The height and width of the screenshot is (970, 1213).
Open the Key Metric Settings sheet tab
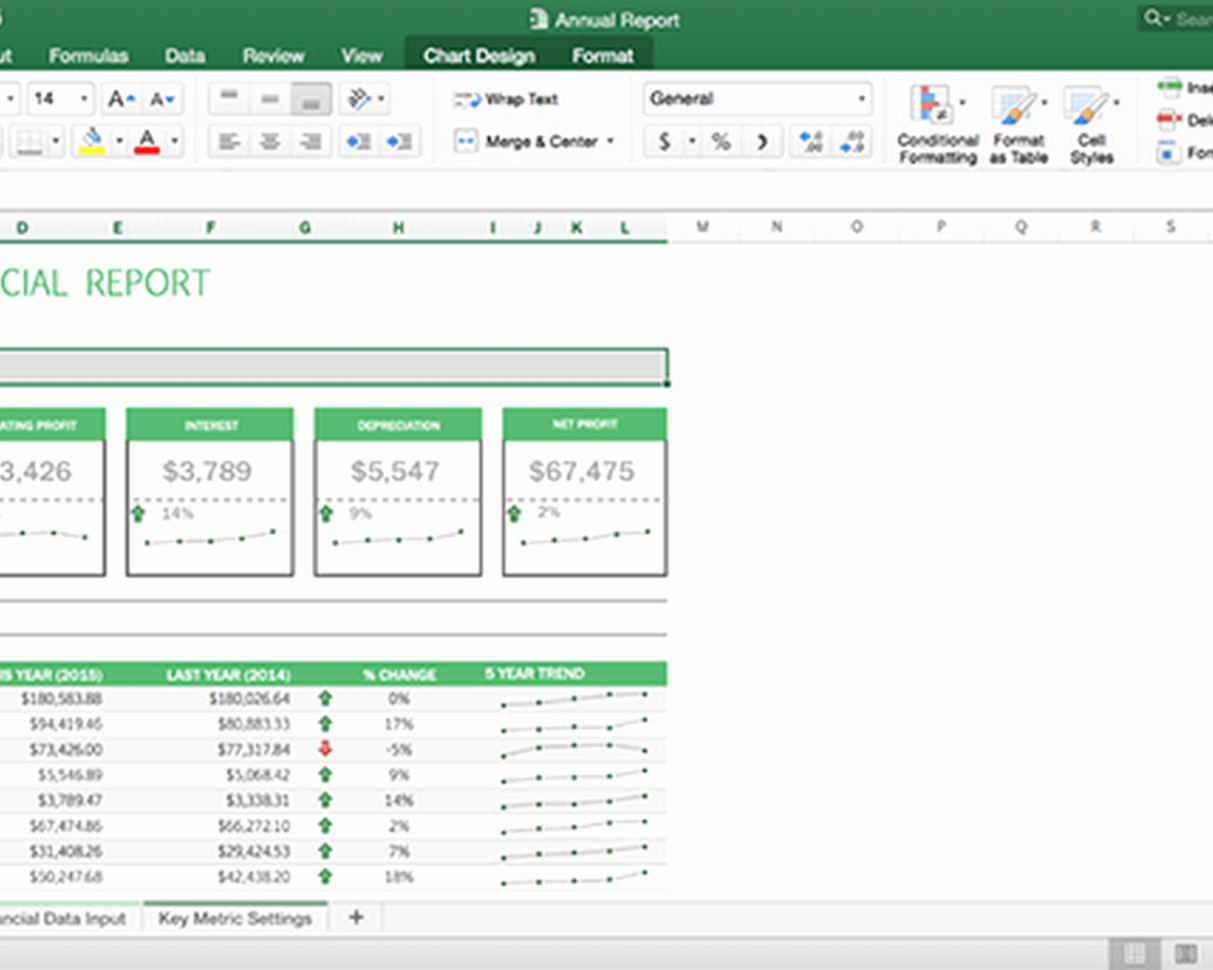pos(235,916)
